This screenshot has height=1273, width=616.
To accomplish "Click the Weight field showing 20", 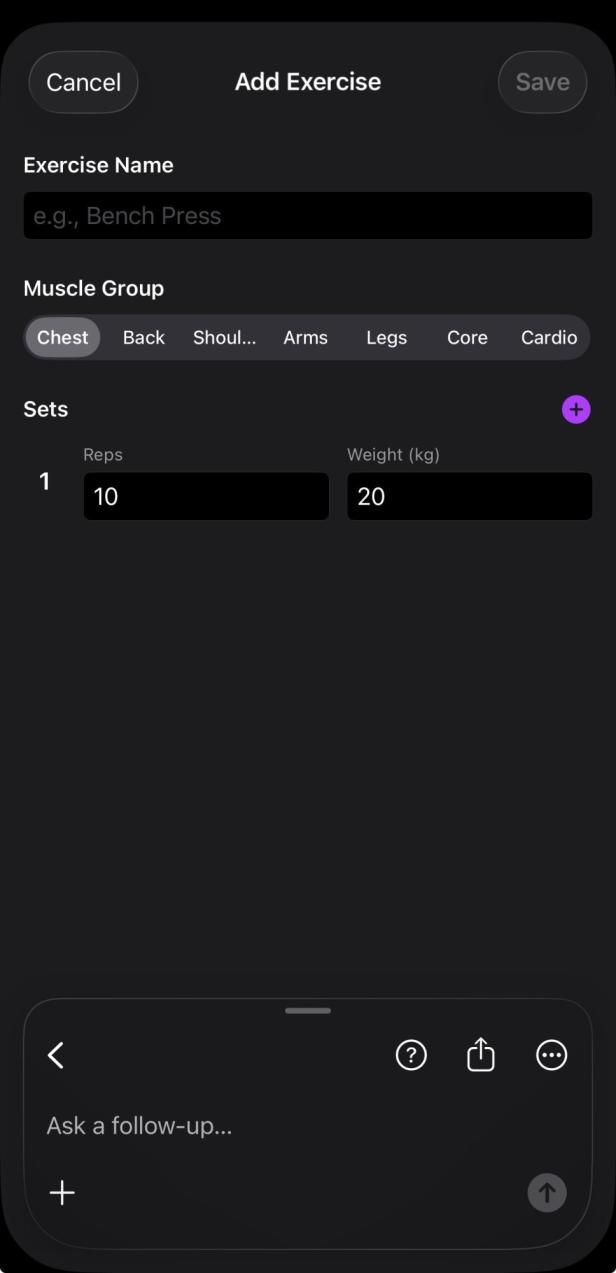I will point(469,496).
